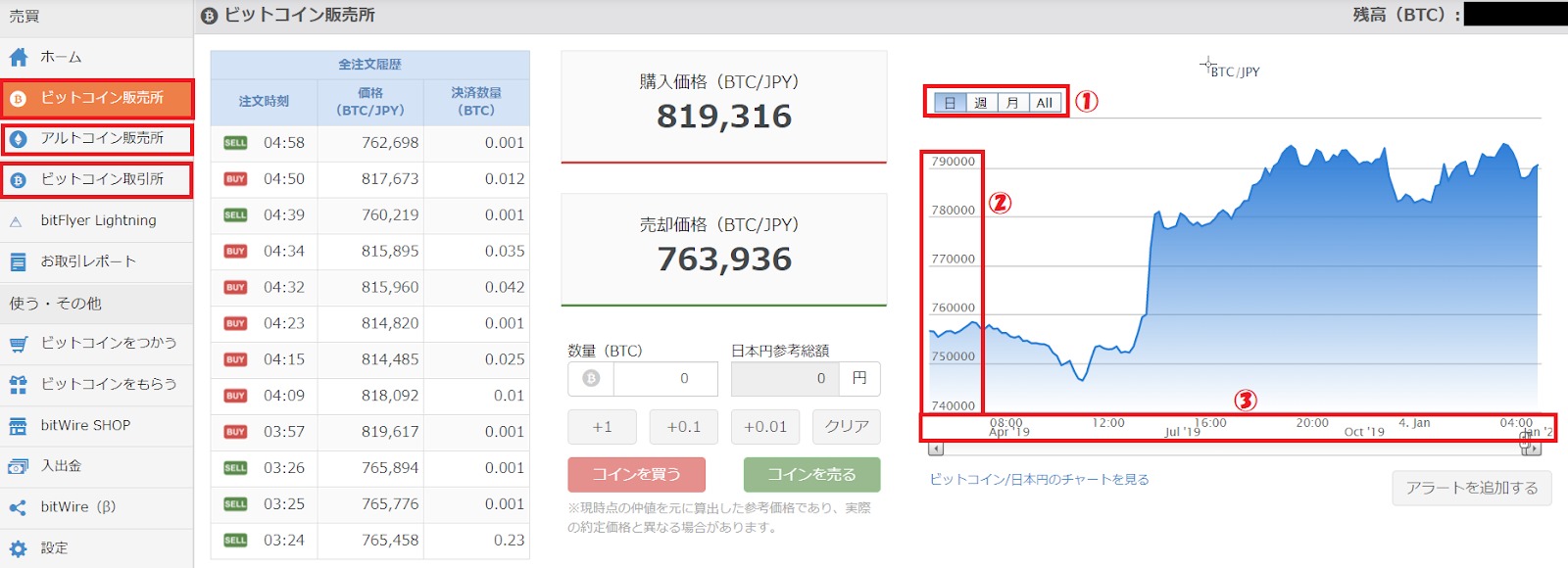This screenshot has width=1568, height=568.
Task: Click the 注文時刻 column header
Action: click(x=264, y=102)
